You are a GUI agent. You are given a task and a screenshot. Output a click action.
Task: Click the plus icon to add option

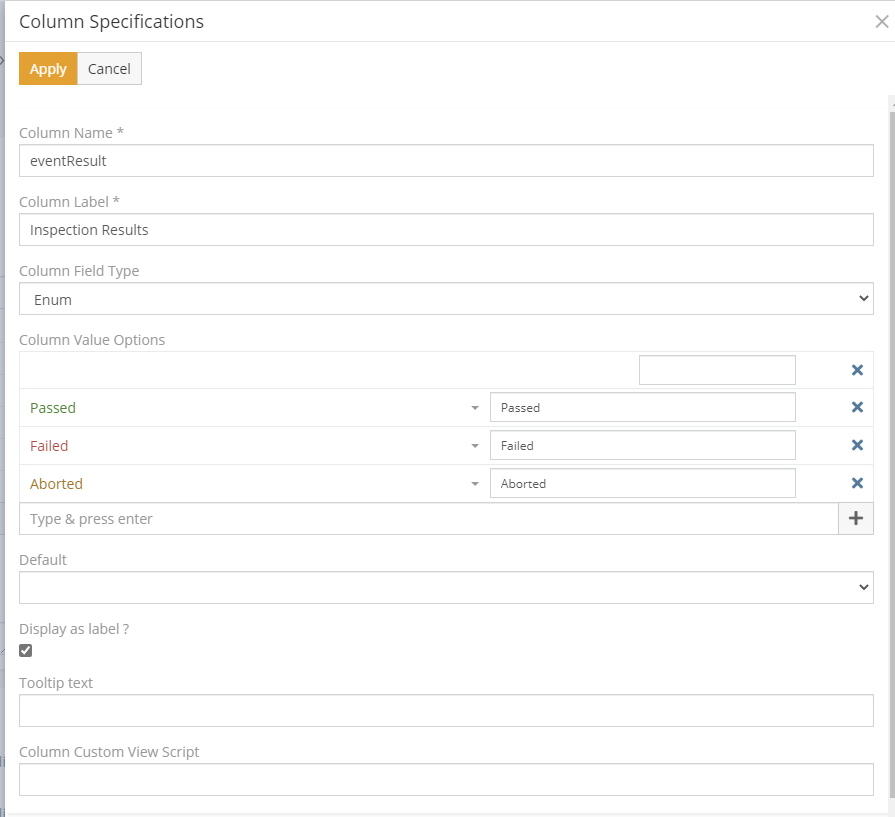coord(855,519)
